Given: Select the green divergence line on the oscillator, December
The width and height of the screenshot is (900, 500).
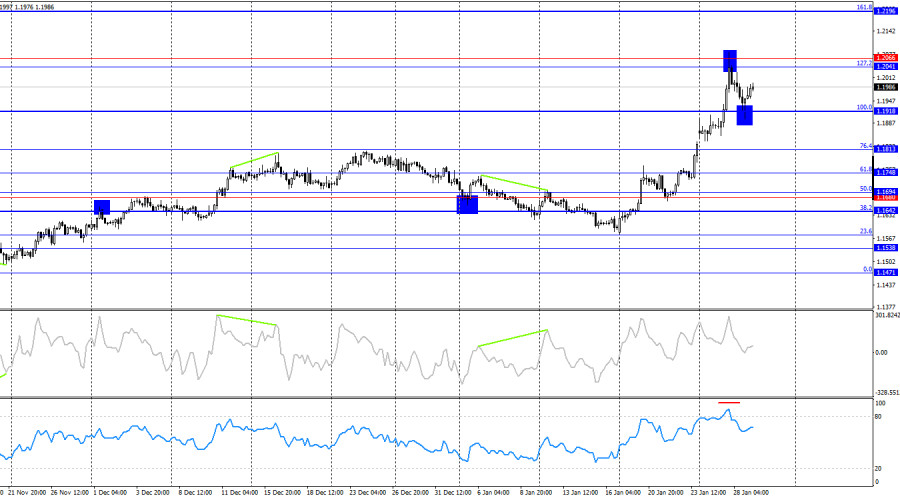Looking at the screenshot, I should coord(247,320).
